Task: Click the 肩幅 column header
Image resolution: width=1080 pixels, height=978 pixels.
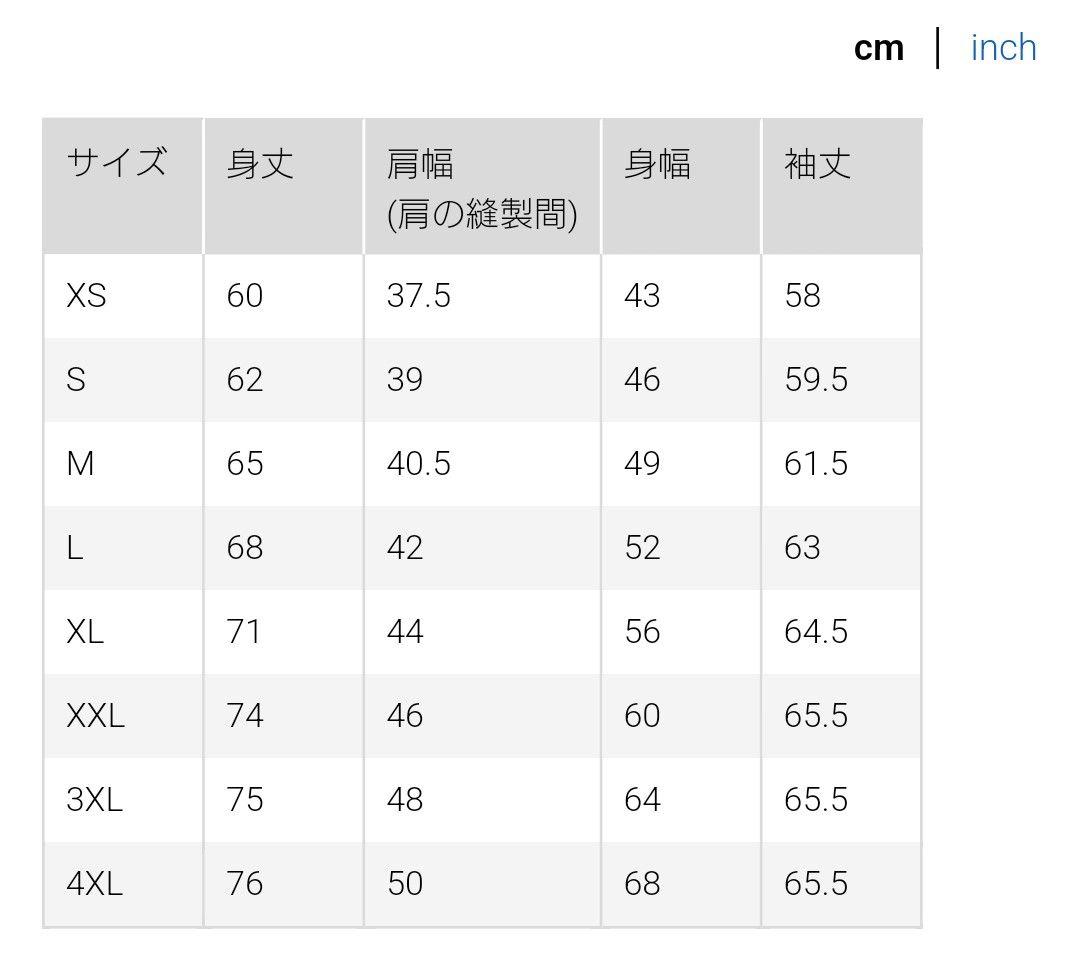Action: pyautogui.click(x=420, y=163)
